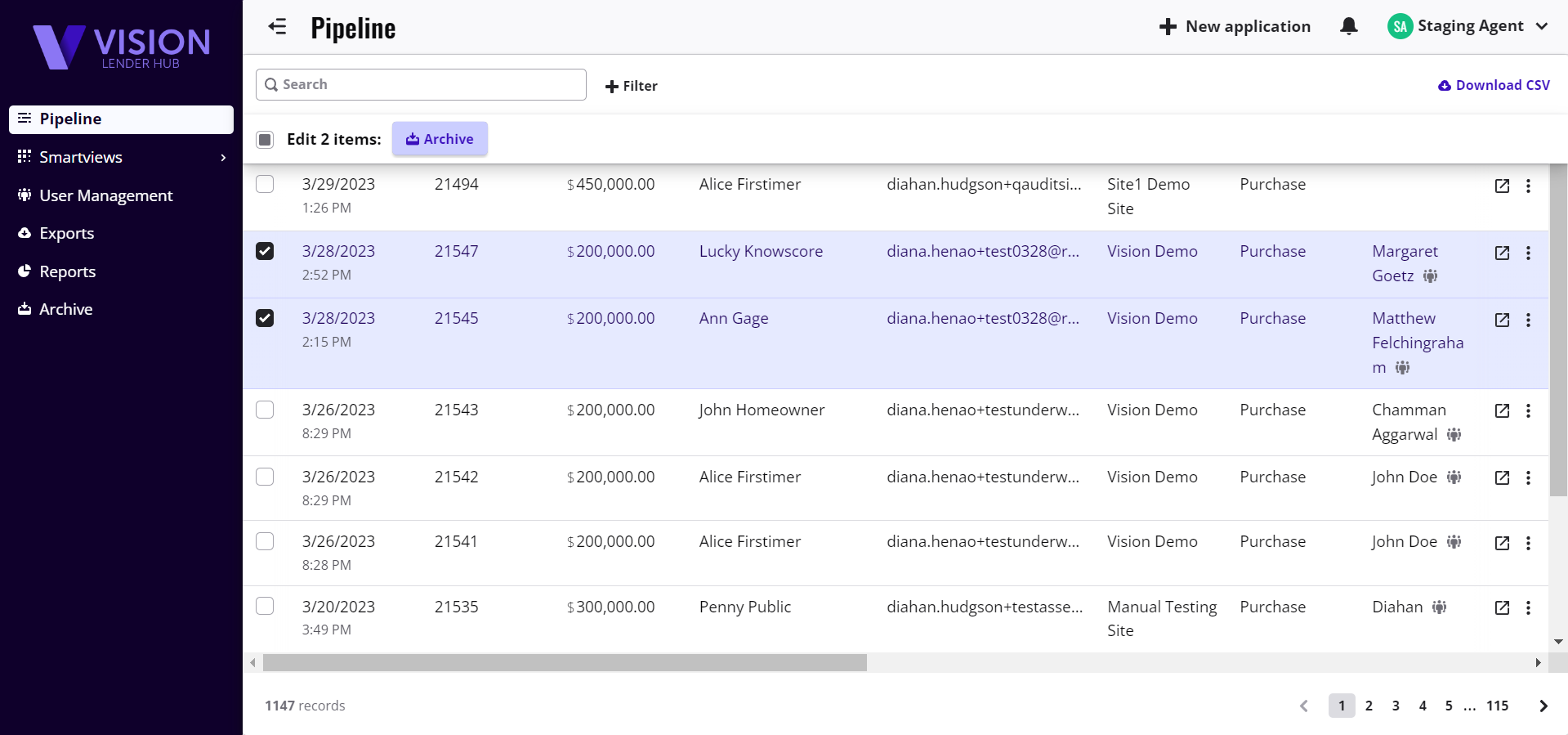This screenshot has width=1568, height=735.
Task: Open application 21543 via the external link icon
Action: 1501,410
